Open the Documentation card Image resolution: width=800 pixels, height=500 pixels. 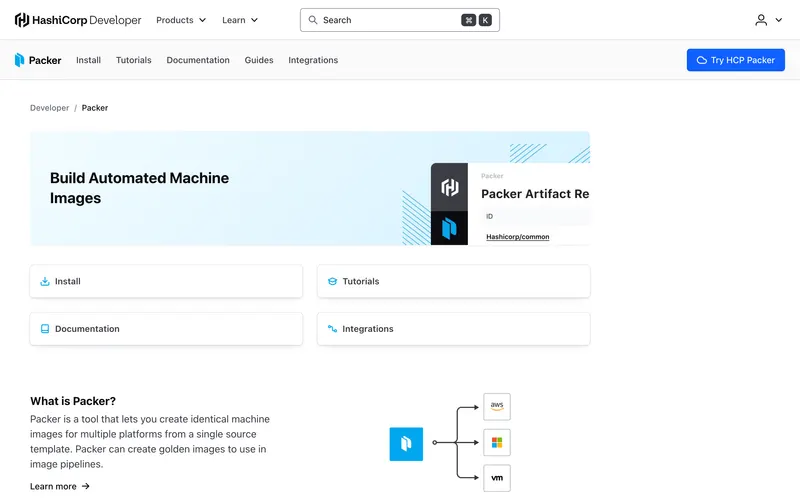pos(166,329)
